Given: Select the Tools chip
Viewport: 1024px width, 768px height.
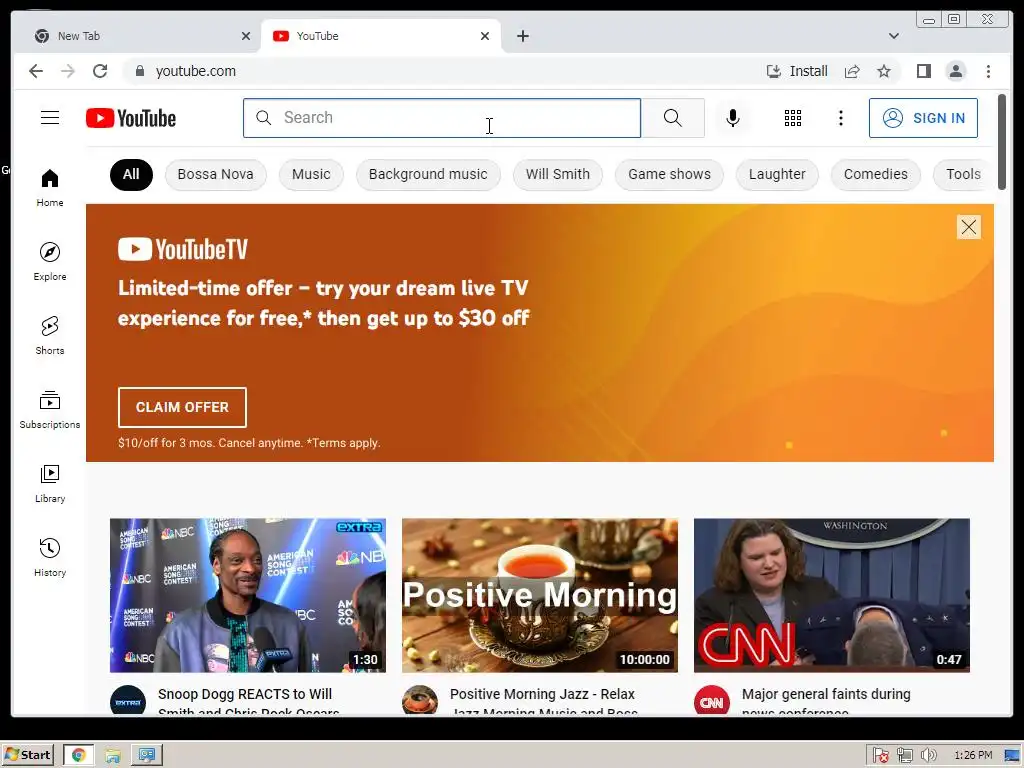Looking at the screenshot, I should (x=963, y=174).
